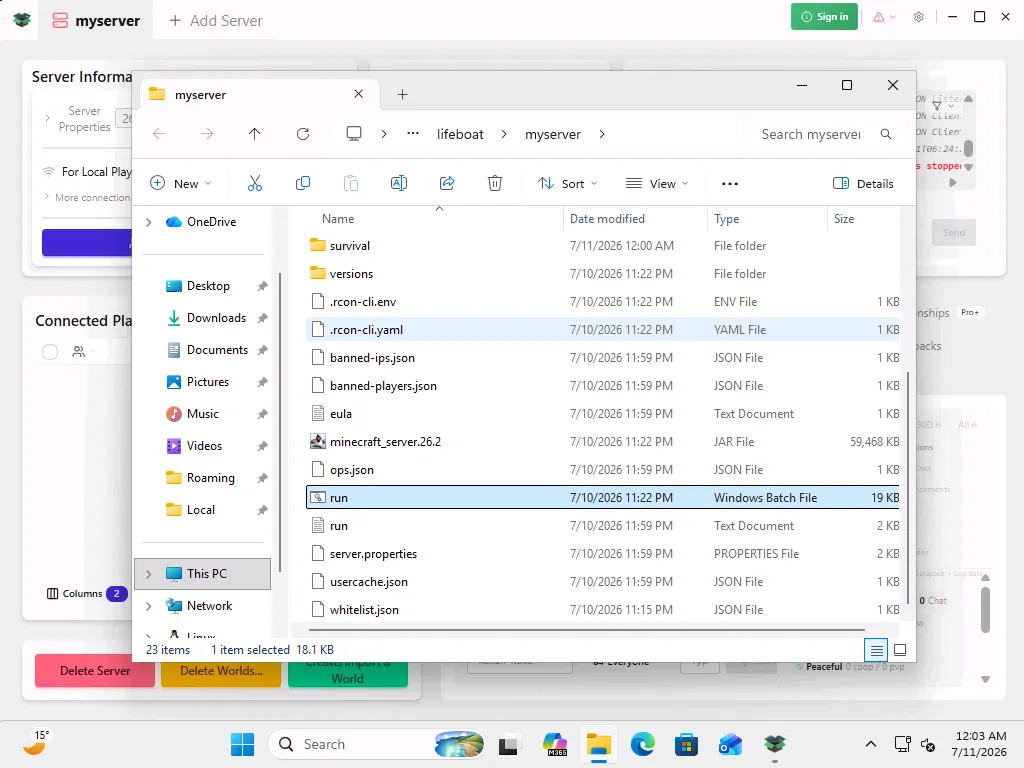Click the weather widget on taskbar
The image size is (1024, 768).
coord(35,743)
